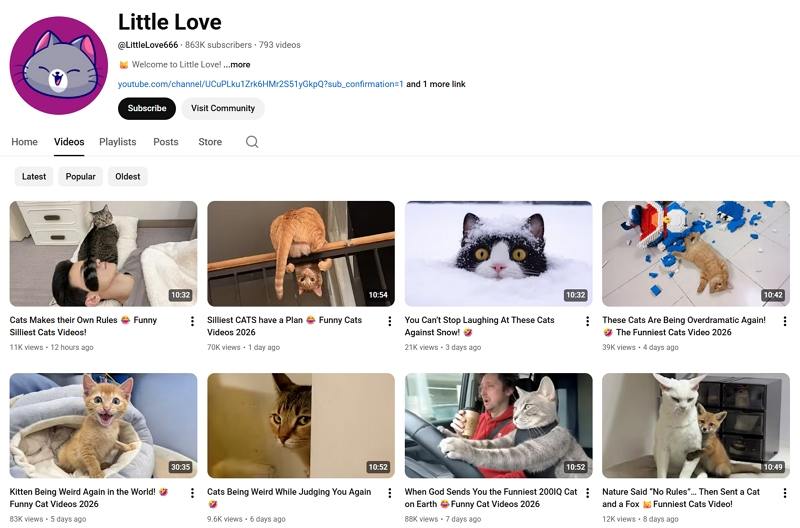
Task: Open options menu for Kitten Being Weird Again video
Action: click(x=192, y=493)
